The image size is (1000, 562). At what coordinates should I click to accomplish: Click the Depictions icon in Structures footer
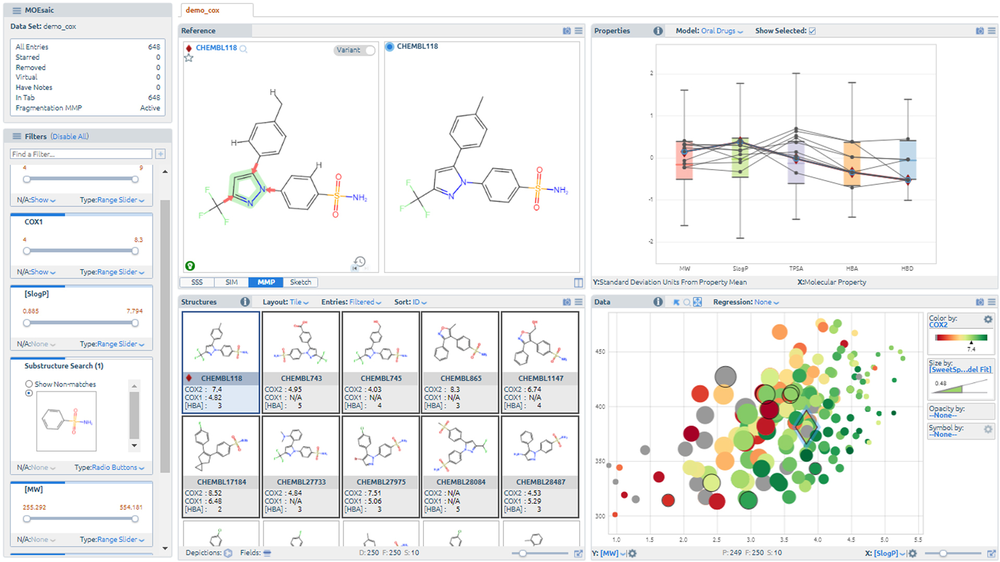(x=228, y=553)
